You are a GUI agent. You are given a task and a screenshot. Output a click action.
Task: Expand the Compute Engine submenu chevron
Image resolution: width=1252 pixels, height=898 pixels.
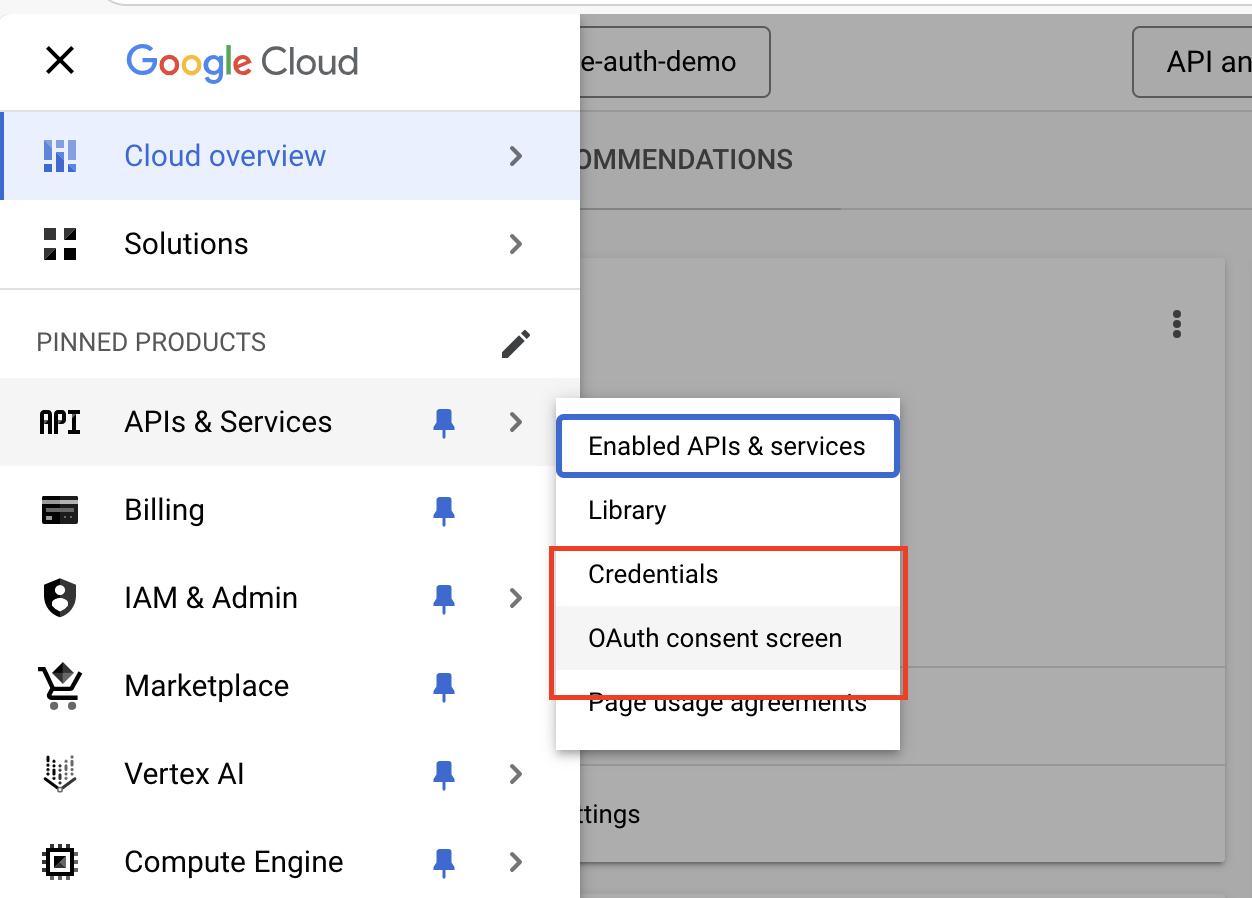[x=516, y=862]
